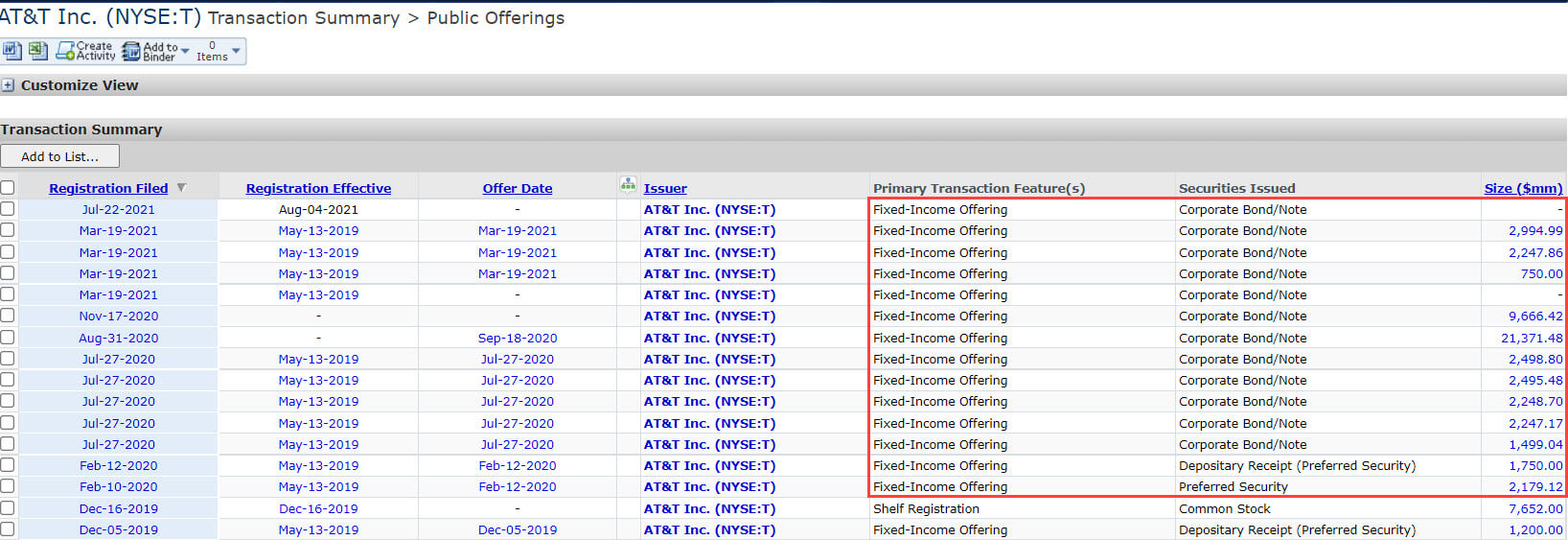Click the Customize View heading label
Viewport: 1568px width, 540px height.
point(80,85)
